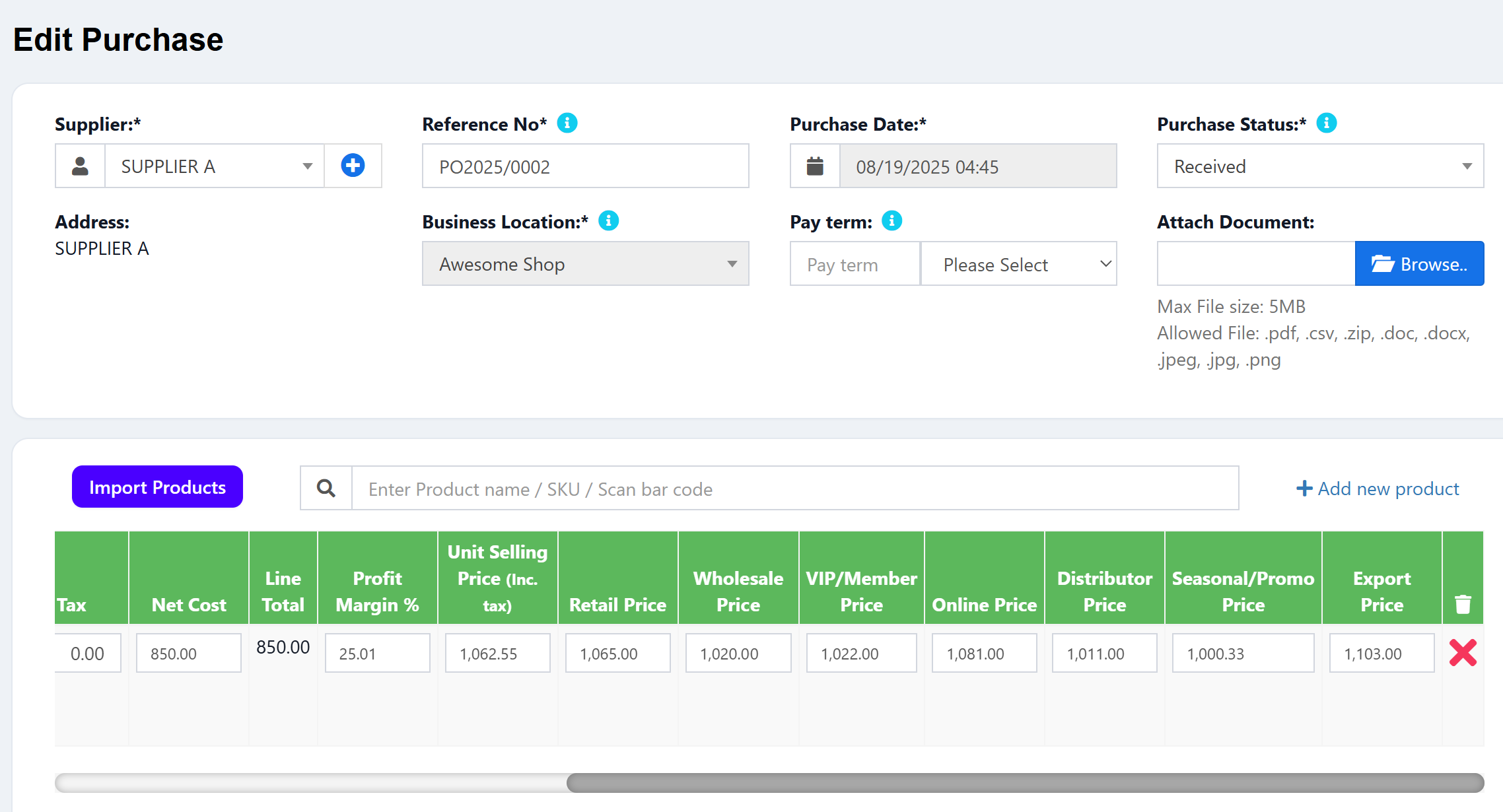Screen dimensions: 1503x812
Task: Open the Please Select pay term dropdown
Action: click(x=1018, y=264)
